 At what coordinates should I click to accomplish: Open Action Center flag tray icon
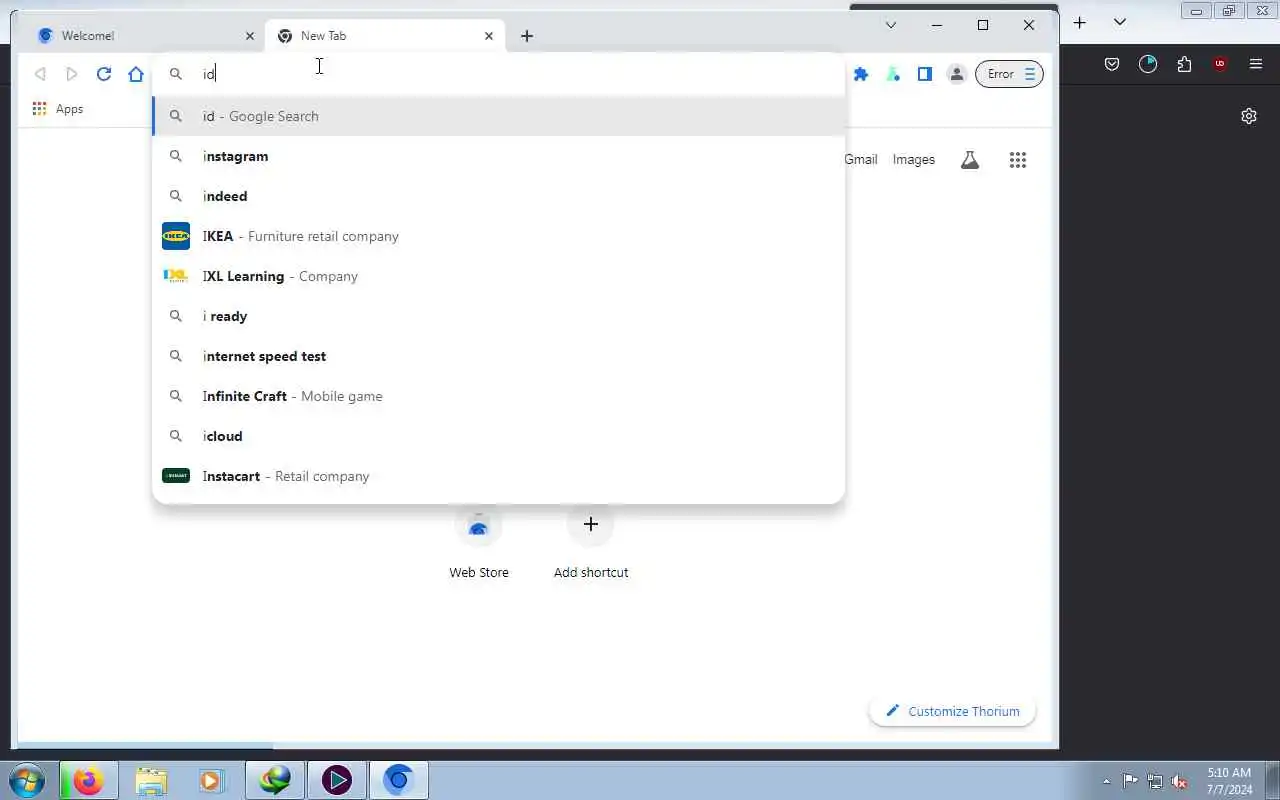(x=1130, y=781)
